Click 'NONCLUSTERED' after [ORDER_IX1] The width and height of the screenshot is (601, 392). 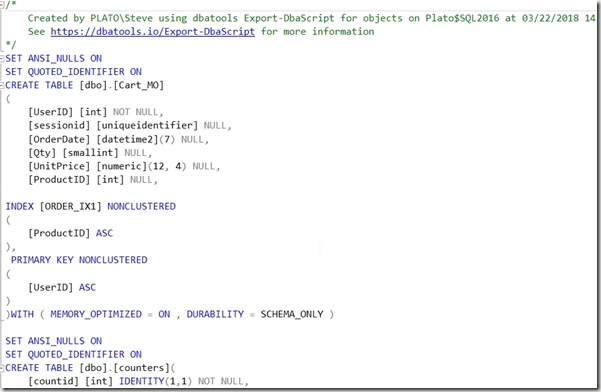coord(141,206)
